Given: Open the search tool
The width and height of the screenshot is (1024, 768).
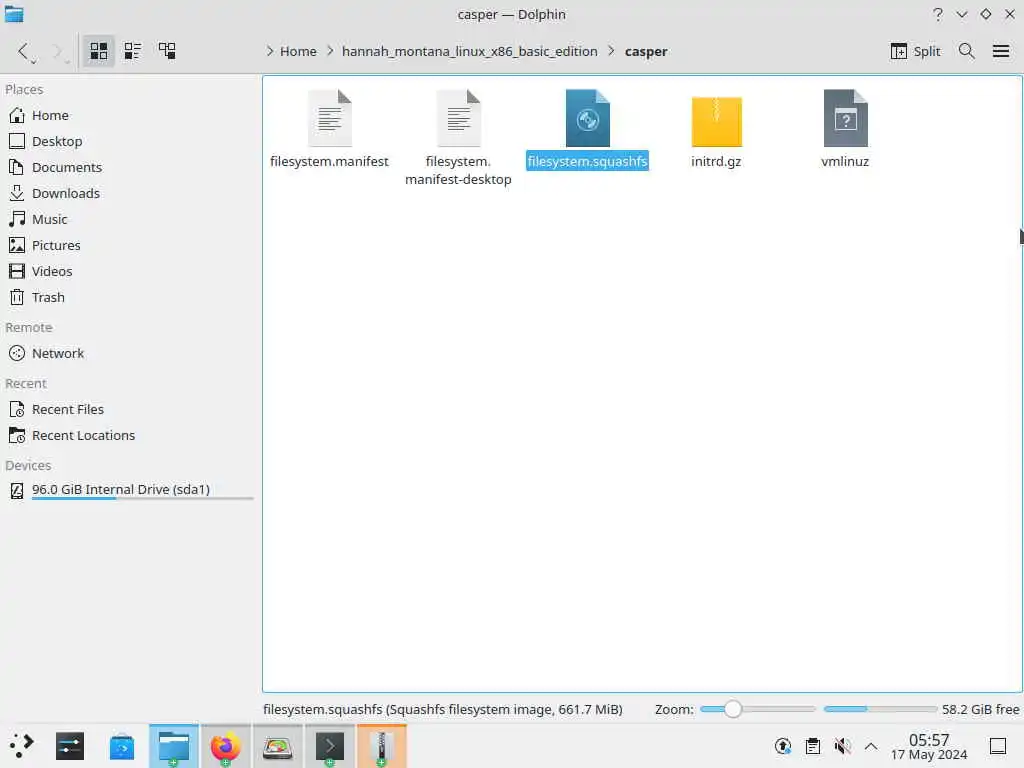Looking at the screenshot, I should 967,51.
